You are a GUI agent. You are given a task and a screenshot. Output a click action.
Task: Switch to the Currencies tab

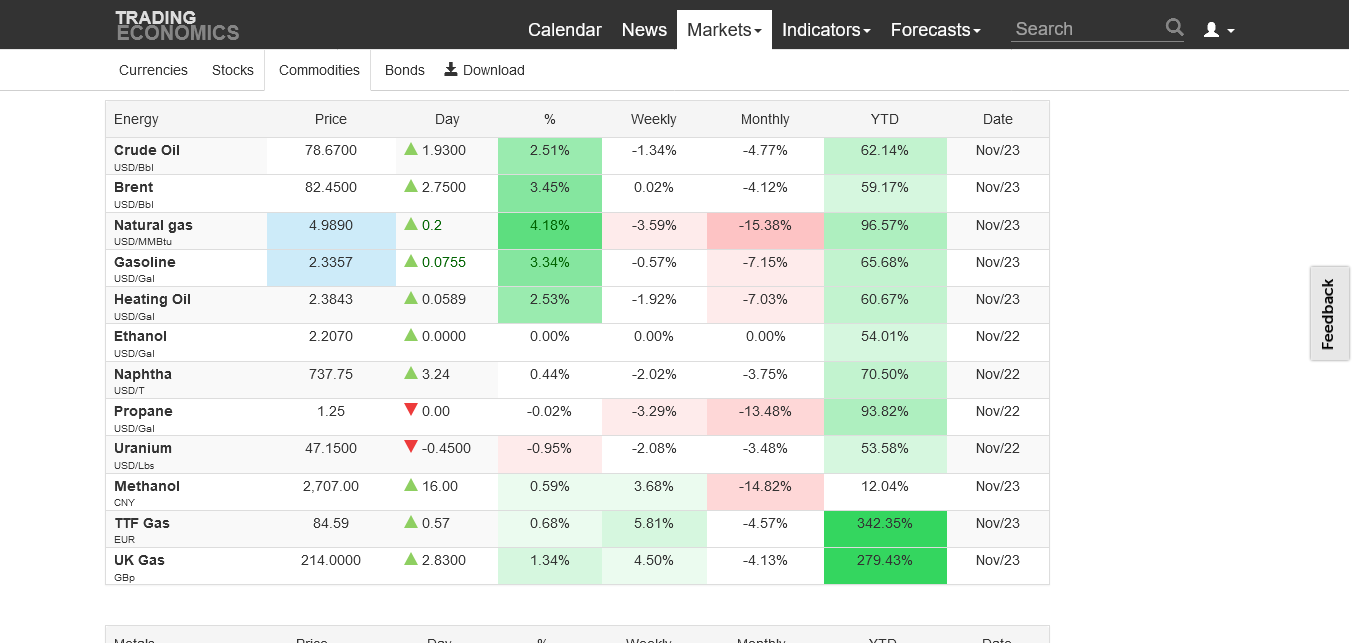pos(153,70)
